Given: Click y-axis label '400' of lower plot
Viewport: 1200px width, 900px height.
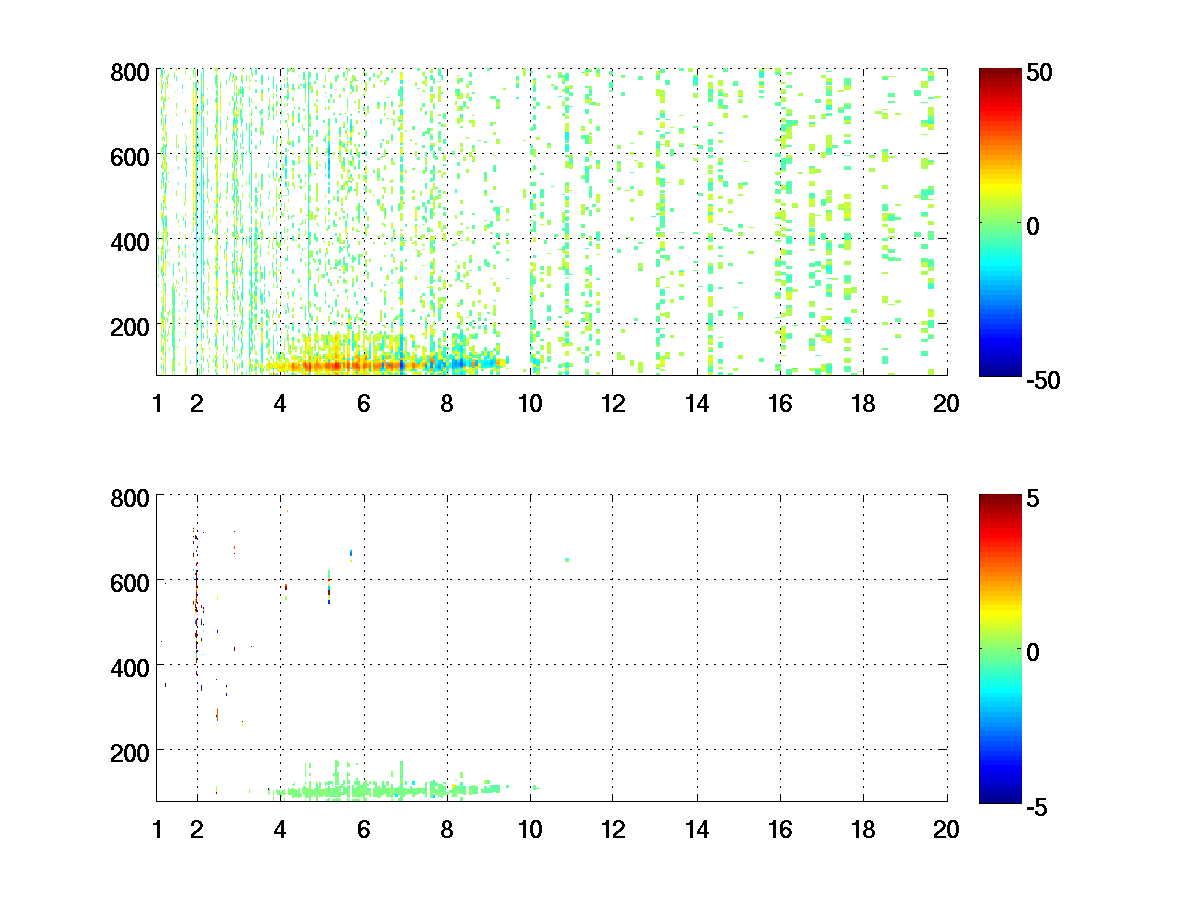Looking at the screenshot, I should [x=131, y=667].
